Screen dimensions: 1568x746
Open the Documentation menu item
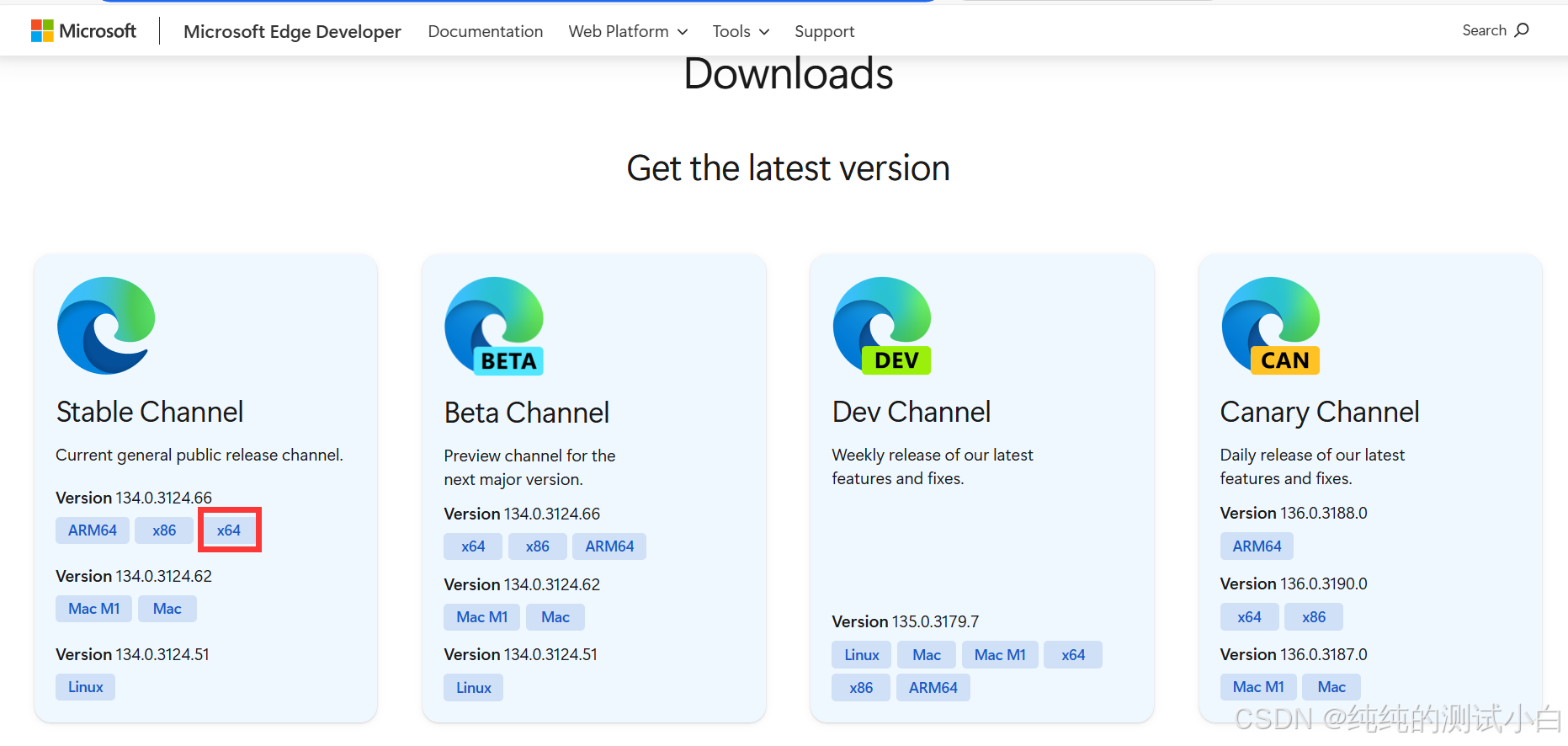pos(486,31)
